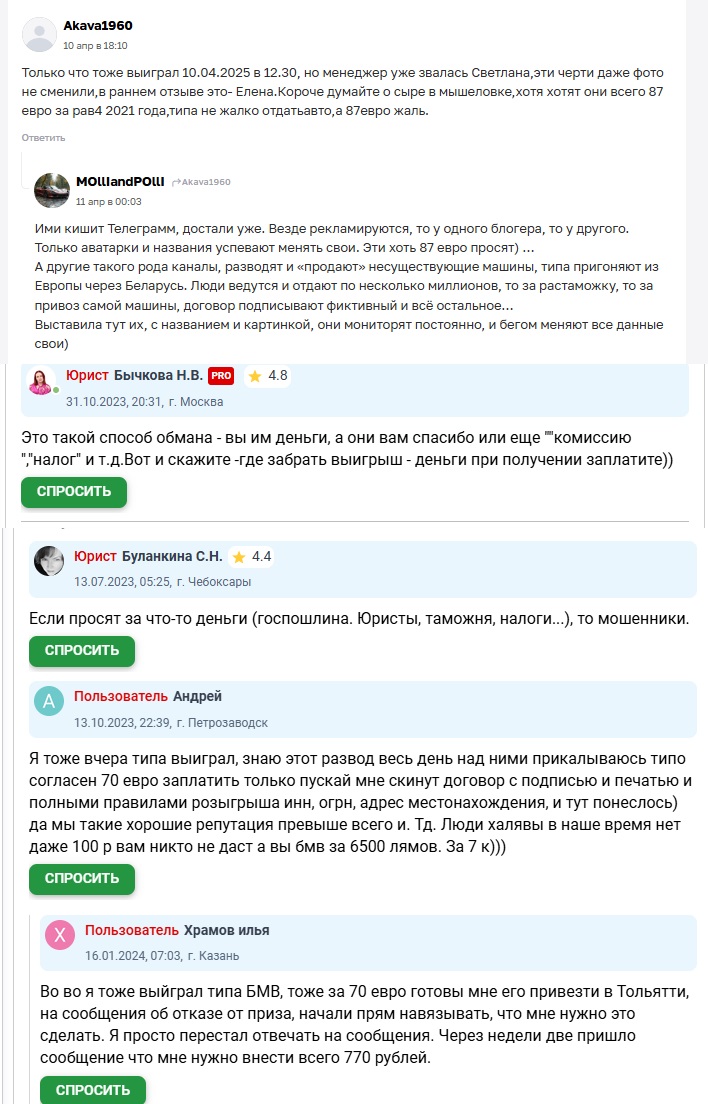Viewport: 708px width, 1104px height.
Task: Open MOlliandPOlli's profile picture
Action: [51, 190]
